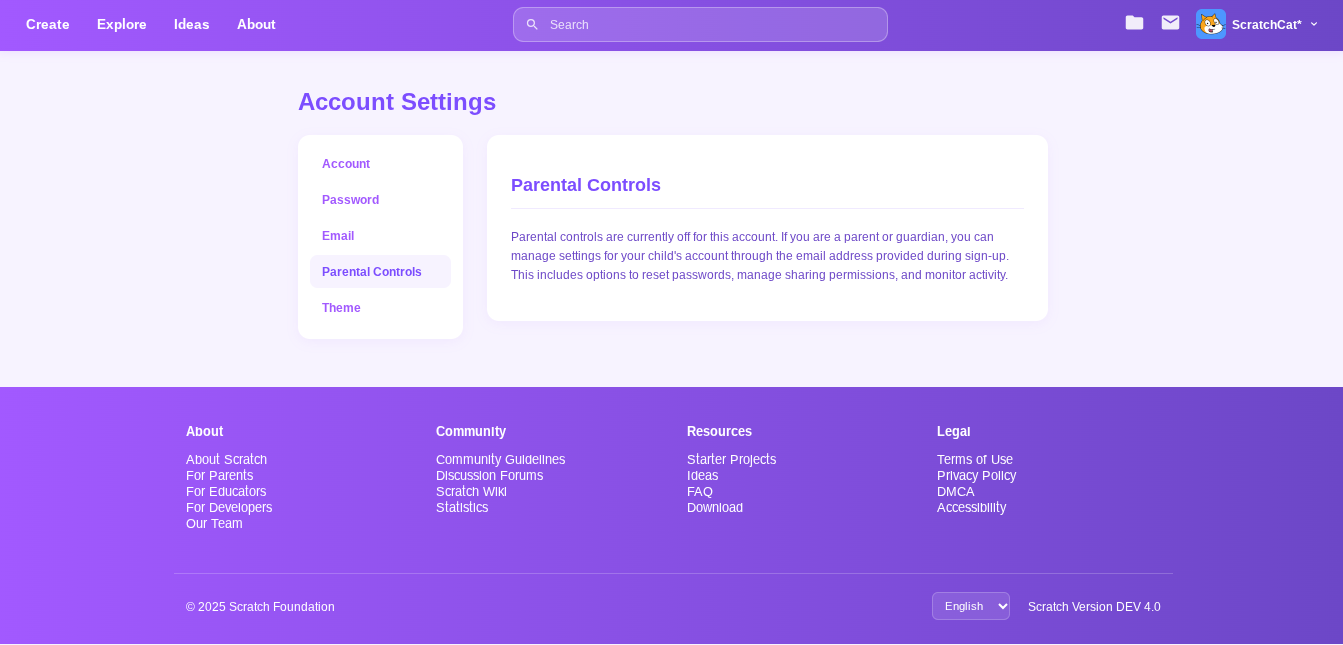Click into the Search field
Image resolution: width=1343 pixels, height=645 pixels.
point(710,25)
